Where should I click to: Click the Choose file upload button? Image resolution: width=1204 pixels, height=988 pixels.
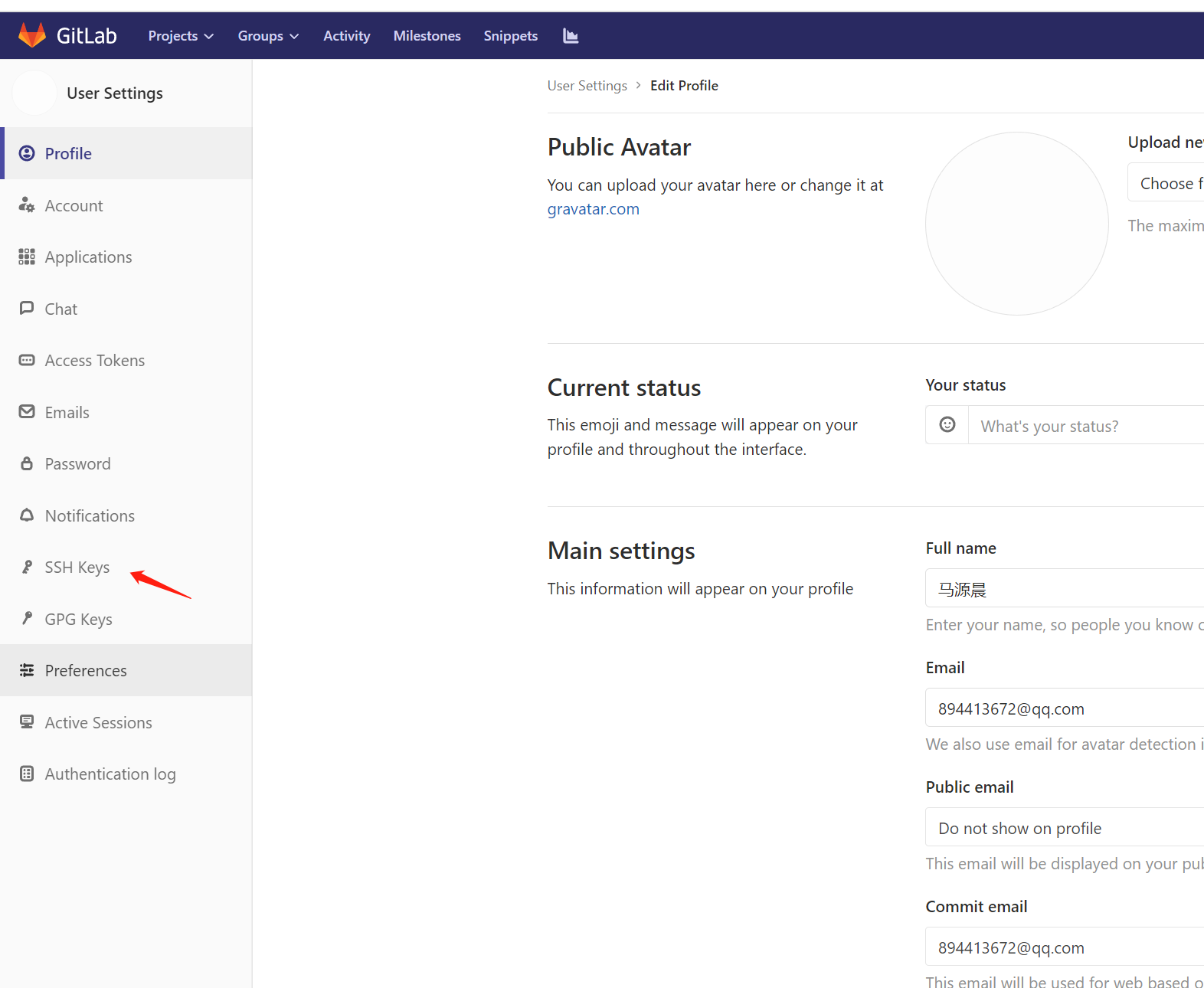point(1166,183)
